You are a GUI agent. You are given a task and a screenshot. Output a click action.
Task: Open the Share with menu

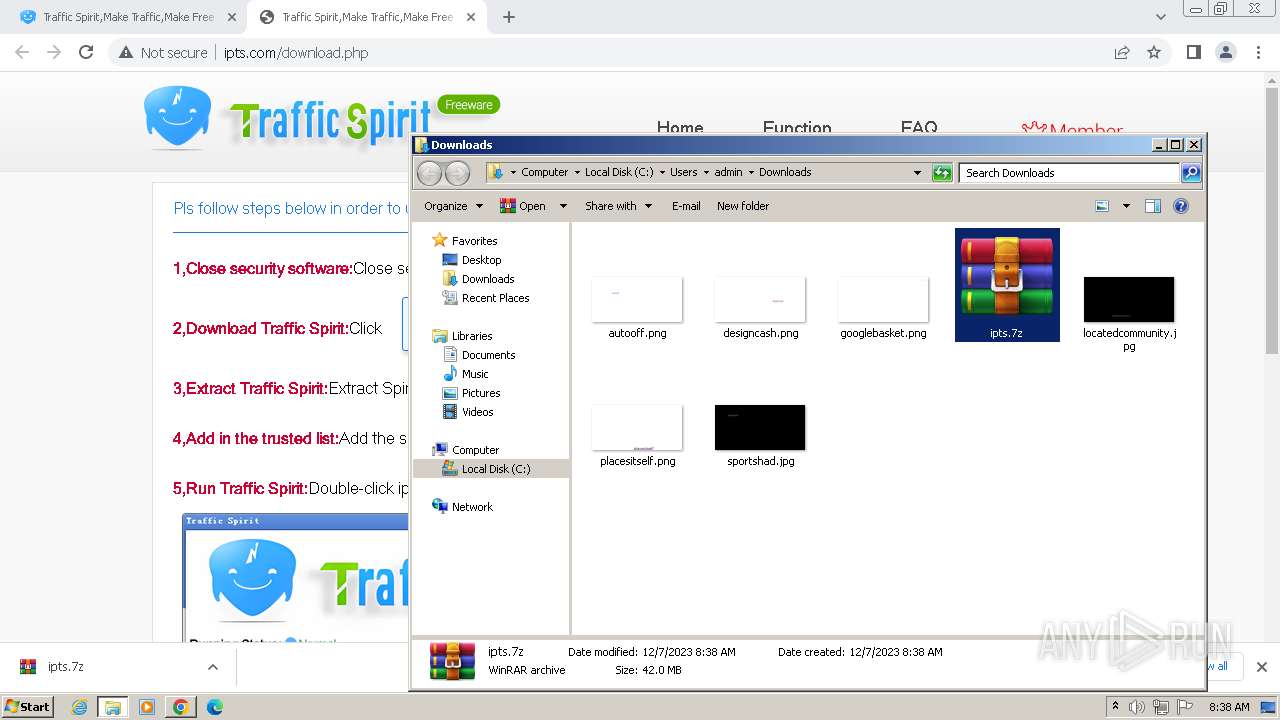pyautogui.click(x=618, y=206)
